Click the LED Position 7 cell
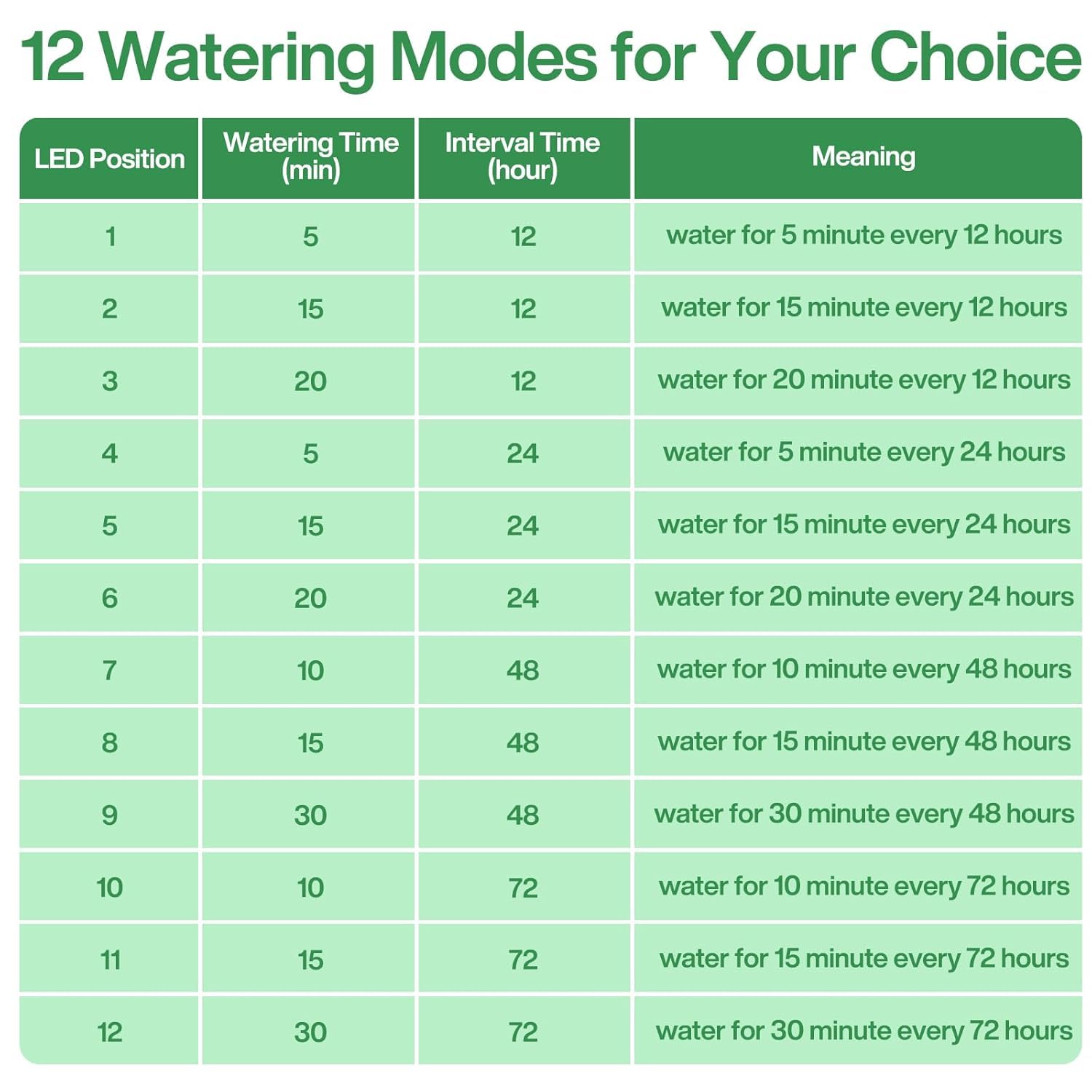The image size is (1092, 1092). click(109, 670)
